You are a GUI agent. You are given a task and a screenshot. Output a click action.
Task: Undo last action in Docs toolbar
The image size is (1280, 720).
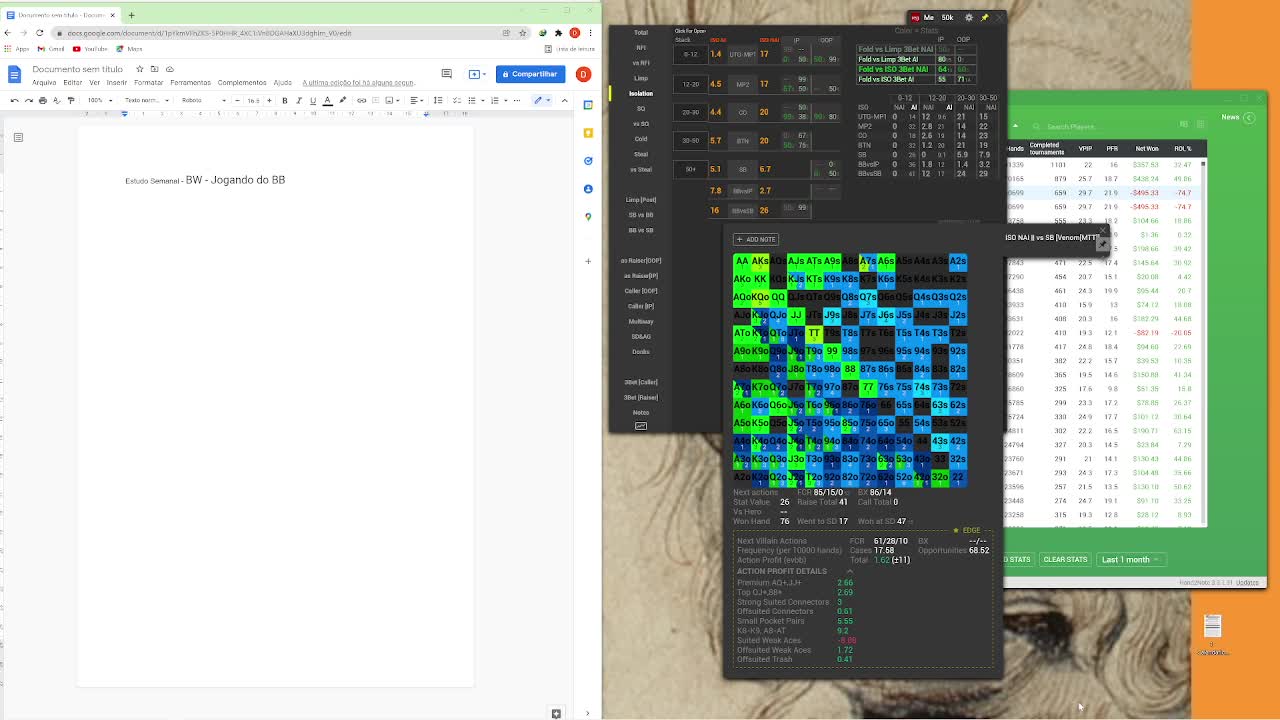click(x=14, y=100)
